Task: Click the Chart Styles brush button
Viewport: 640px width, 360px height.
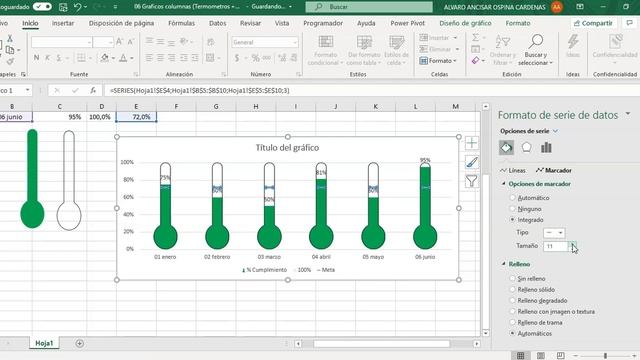Action: click(471, 162)
